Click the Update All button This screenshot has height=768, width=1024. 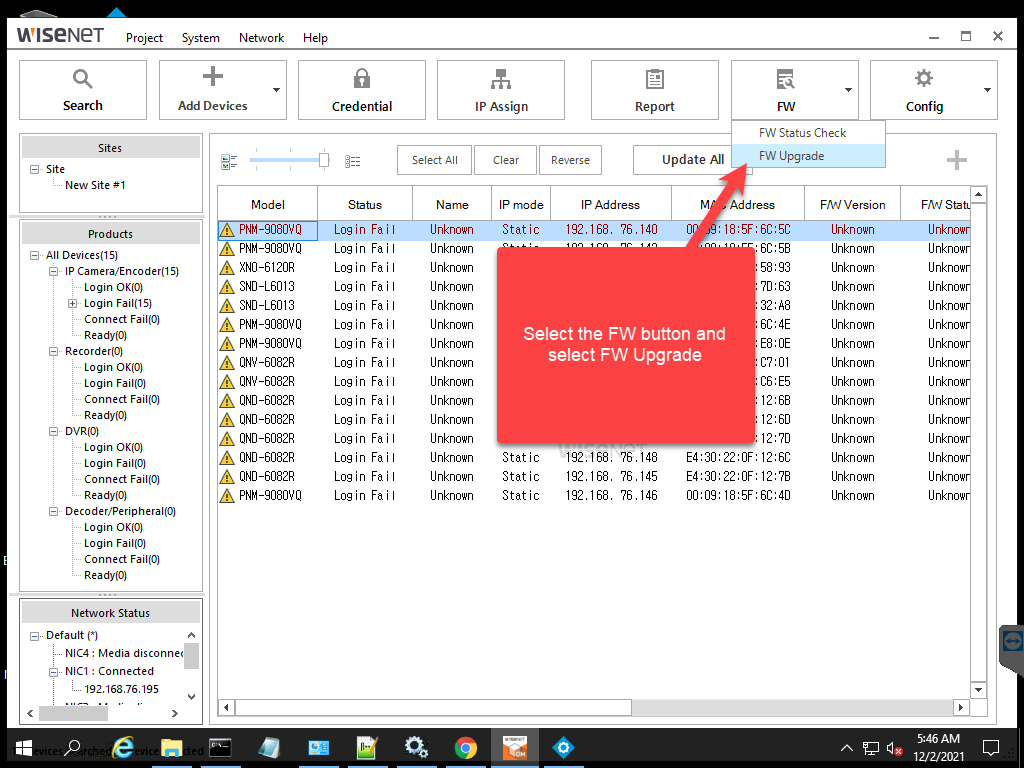tap(692, 159)
